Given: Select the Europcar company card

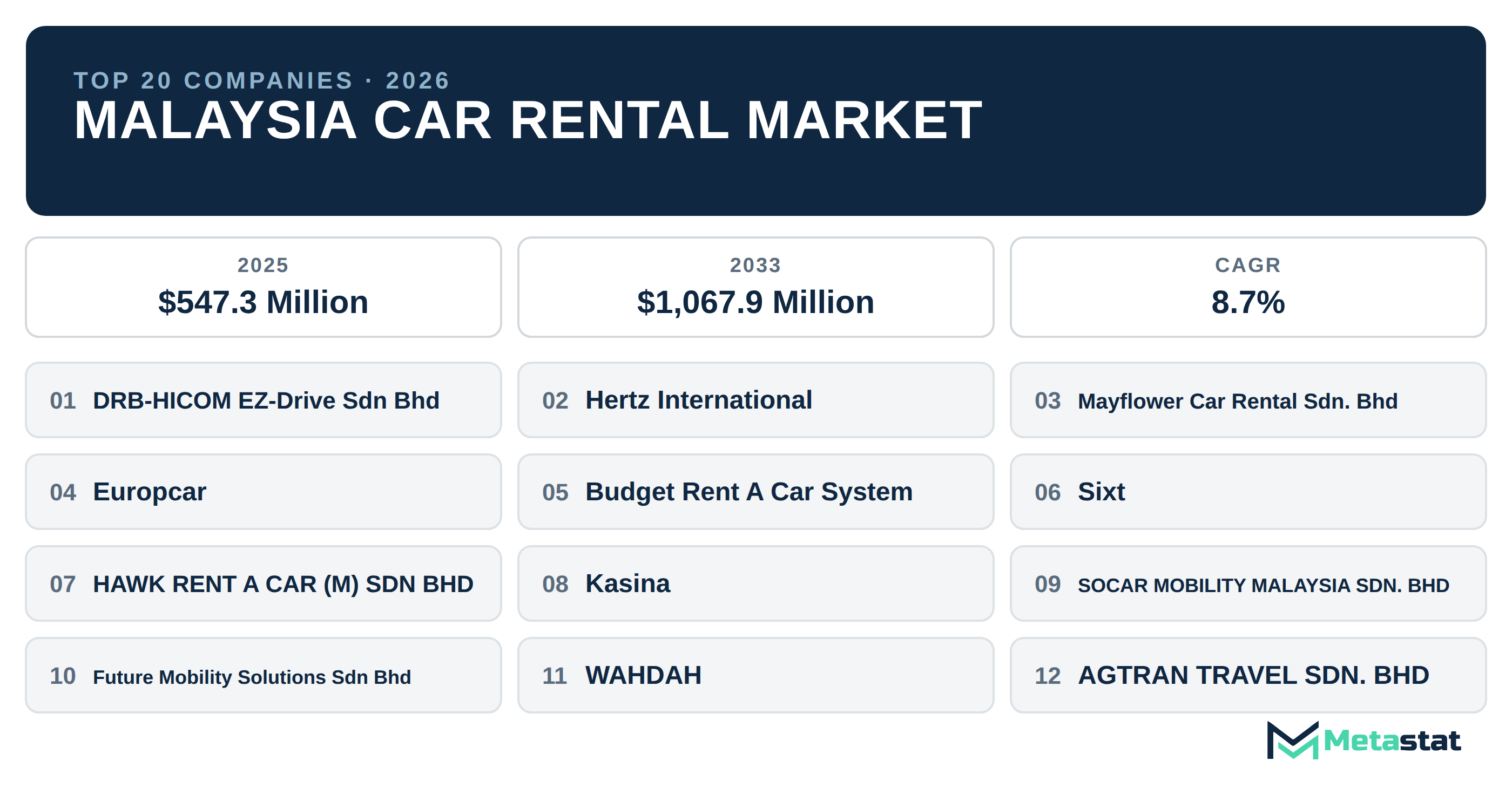Looking at the screenshot, I should 264,492.
